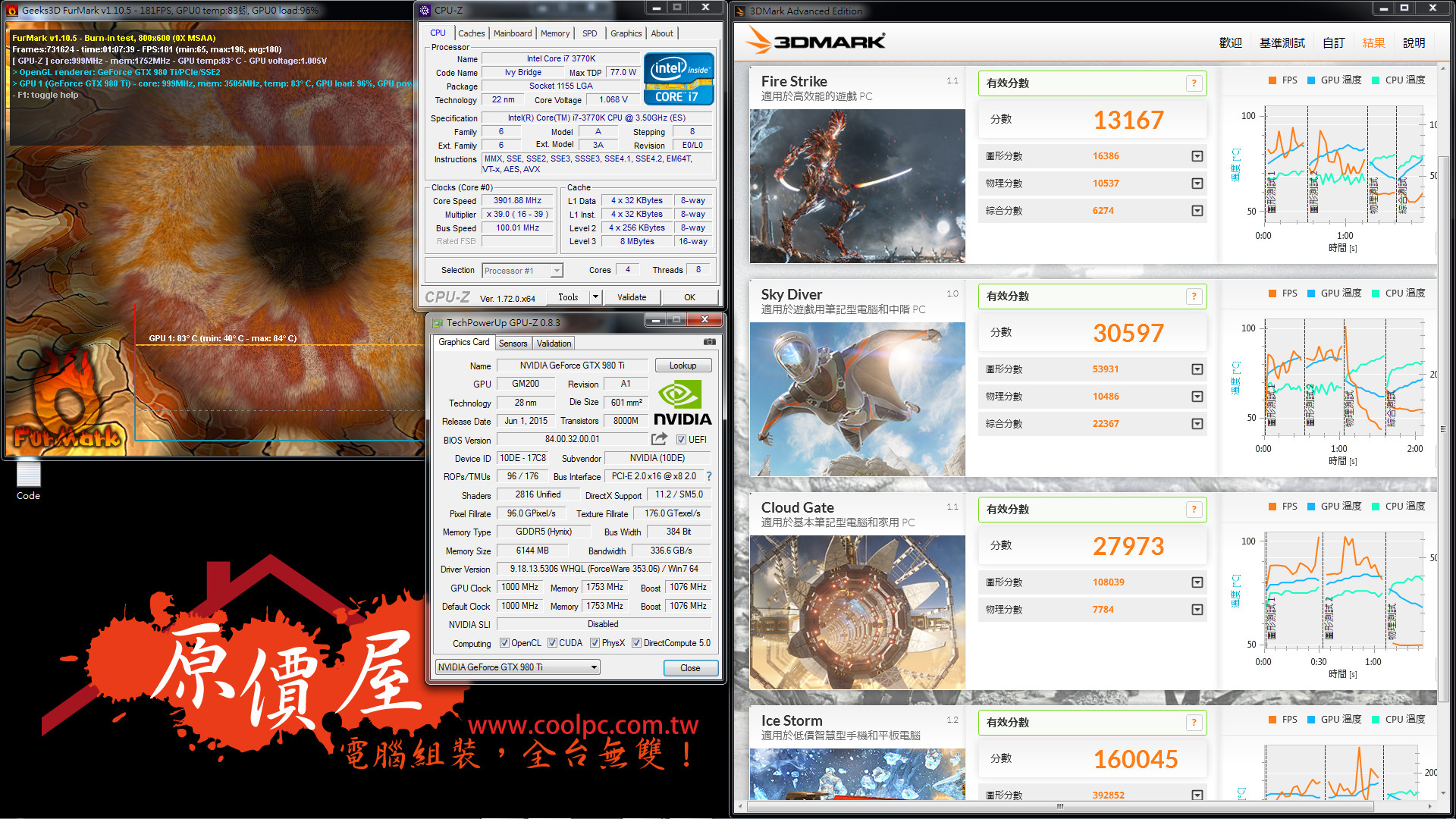Click the Tools button in CPU-Z
The image size is (1456, 819).
point(568,297)
